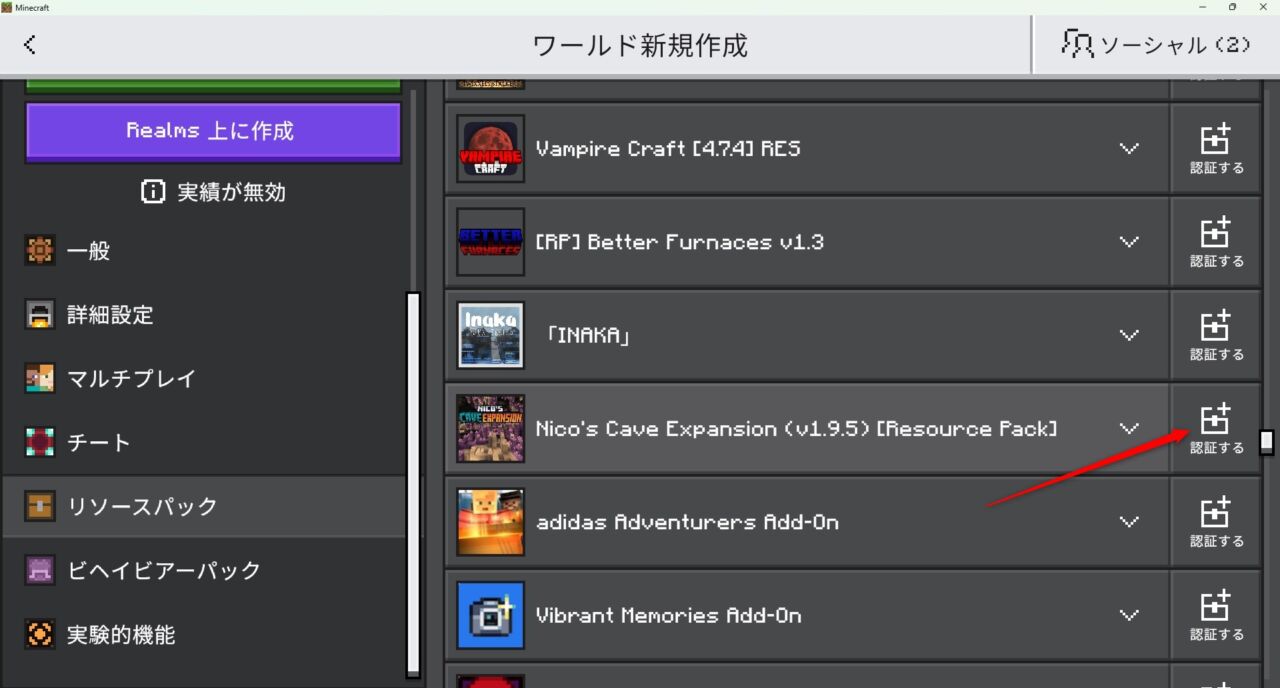Image resolution: width=1280 pixels, height=688 pixels.
Task: Click the 実験的機能 icon
Action: (x=39, y=635)
